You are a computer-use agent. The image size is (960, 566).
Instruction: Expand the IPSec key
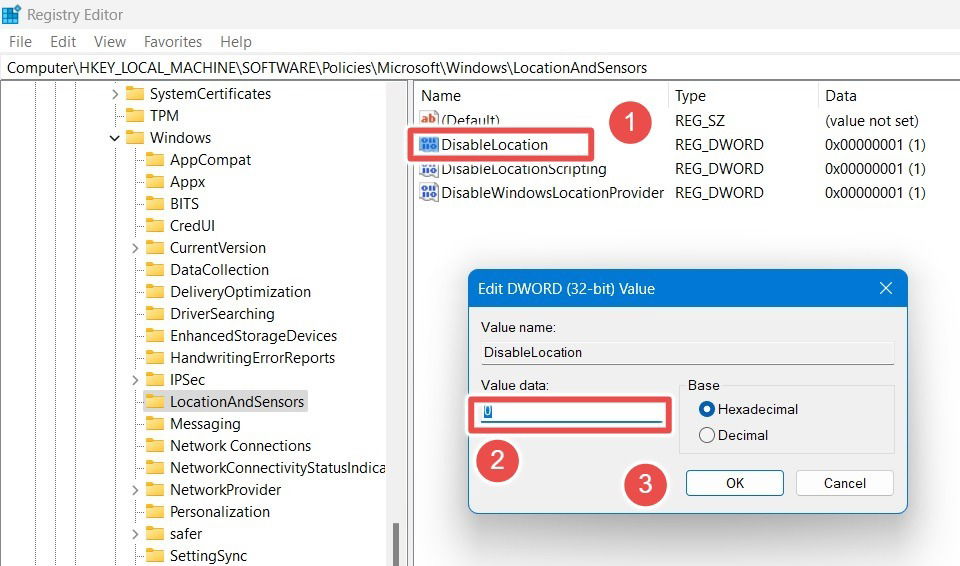(135, 380)
